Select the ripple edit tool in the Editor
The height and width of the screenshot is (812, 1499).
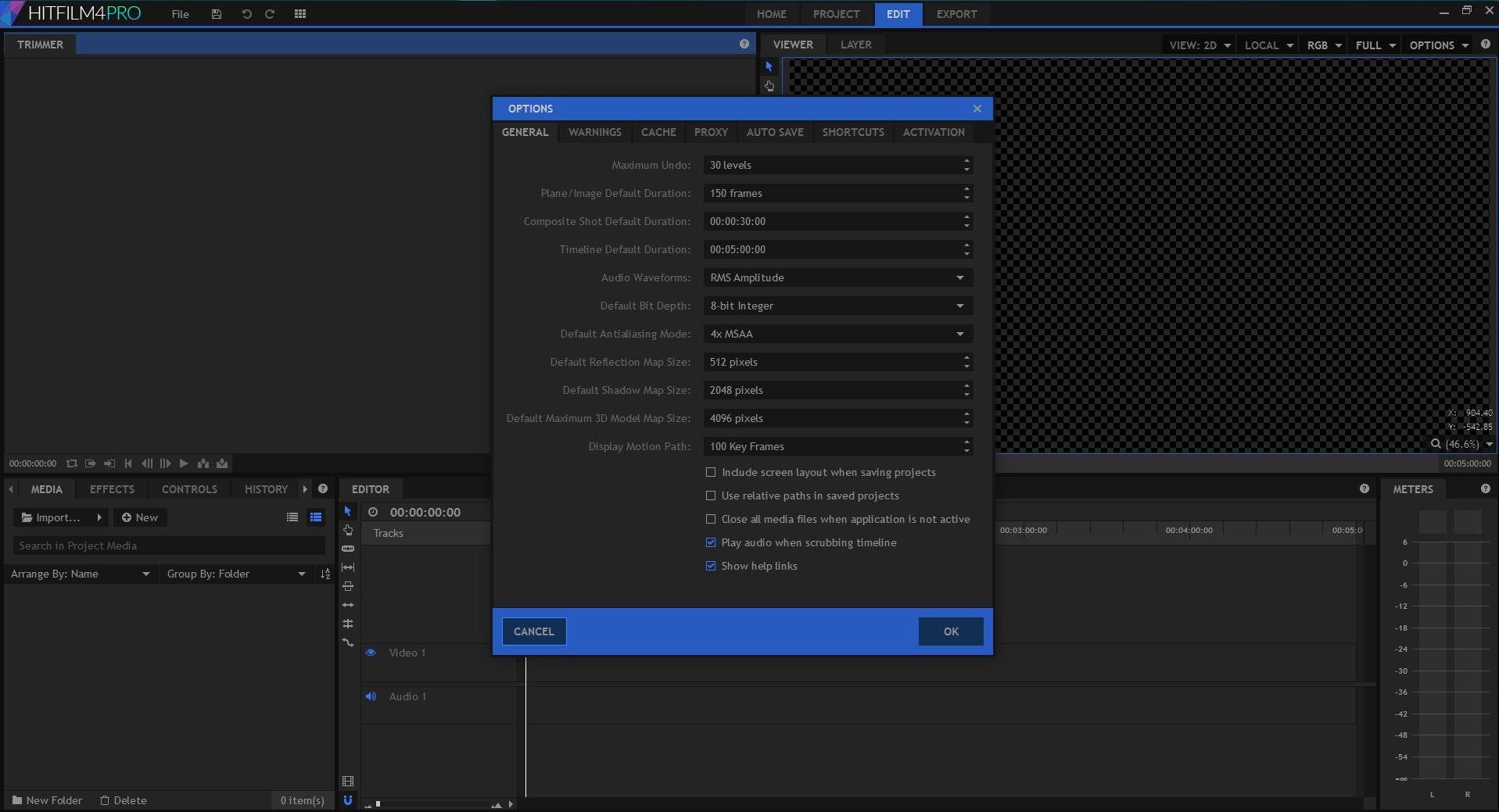348,605
